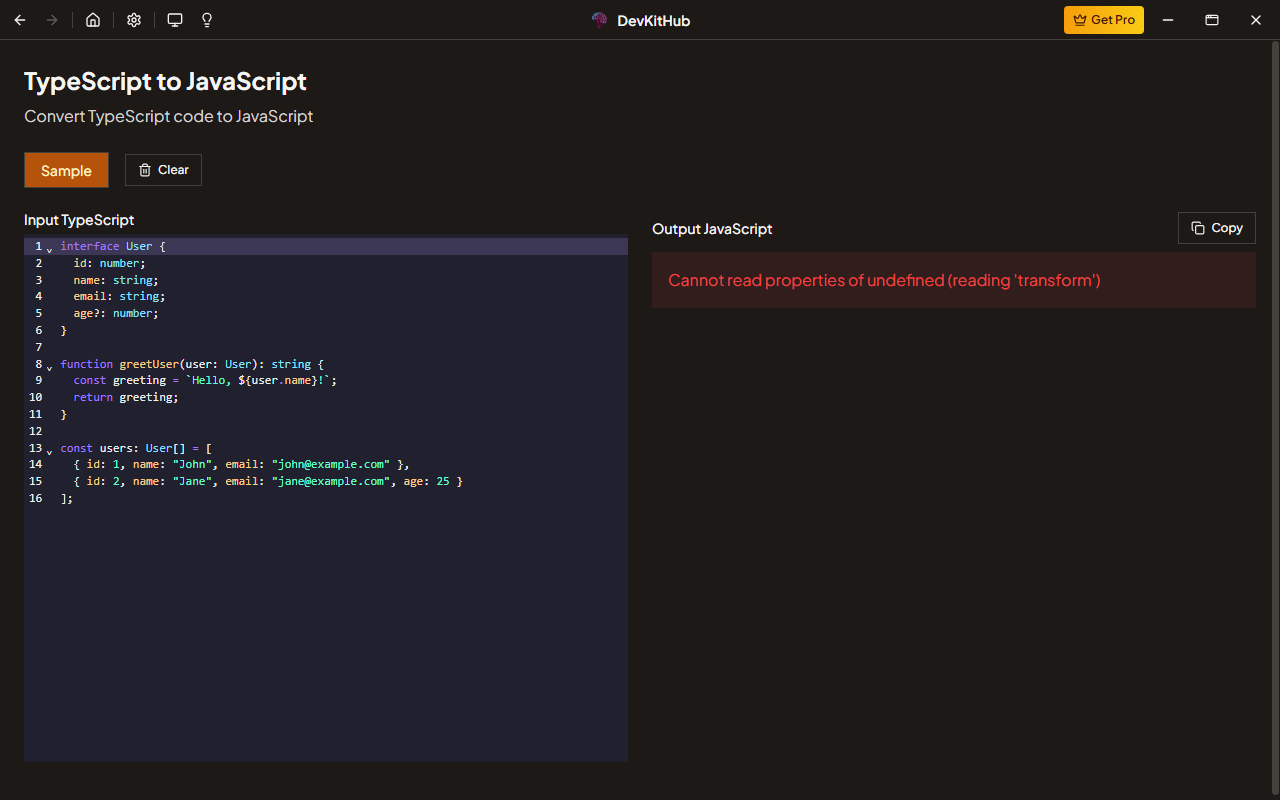This screenshot has width=1280, height=800.
Task: Click the lightbulb icon
Action: tap(207, 20)
